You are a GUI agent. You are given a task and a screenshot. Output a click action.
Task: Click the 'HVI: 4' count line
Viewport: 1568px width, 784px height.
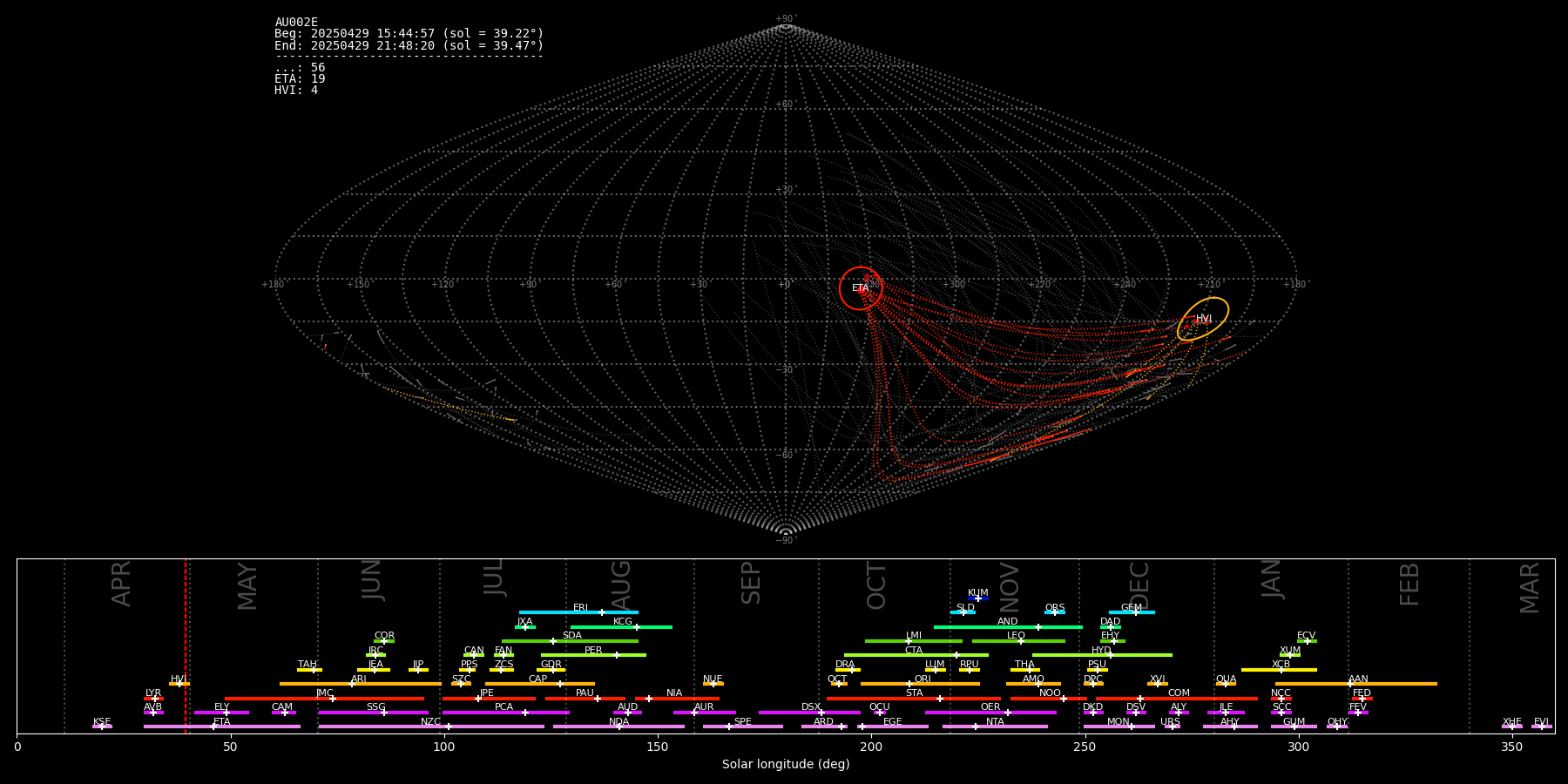(296, 91)
